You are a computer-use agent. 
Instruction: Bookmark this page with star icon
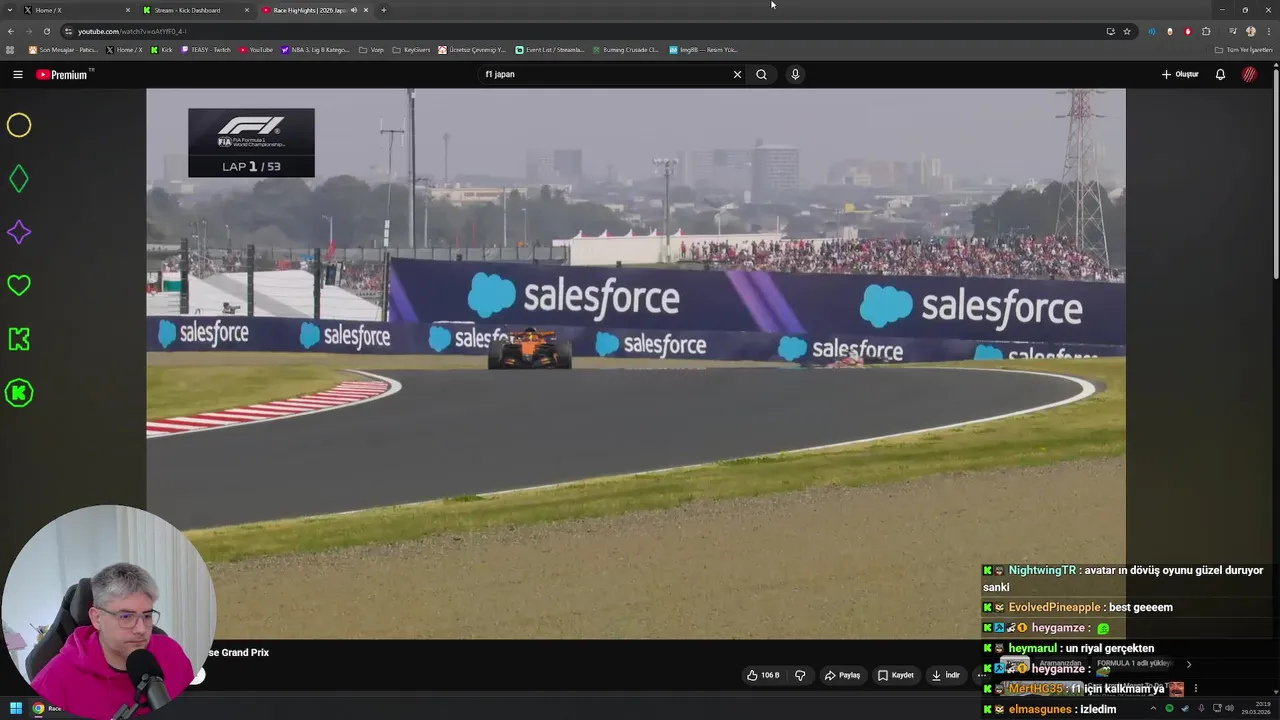[x=1127, y=31]
